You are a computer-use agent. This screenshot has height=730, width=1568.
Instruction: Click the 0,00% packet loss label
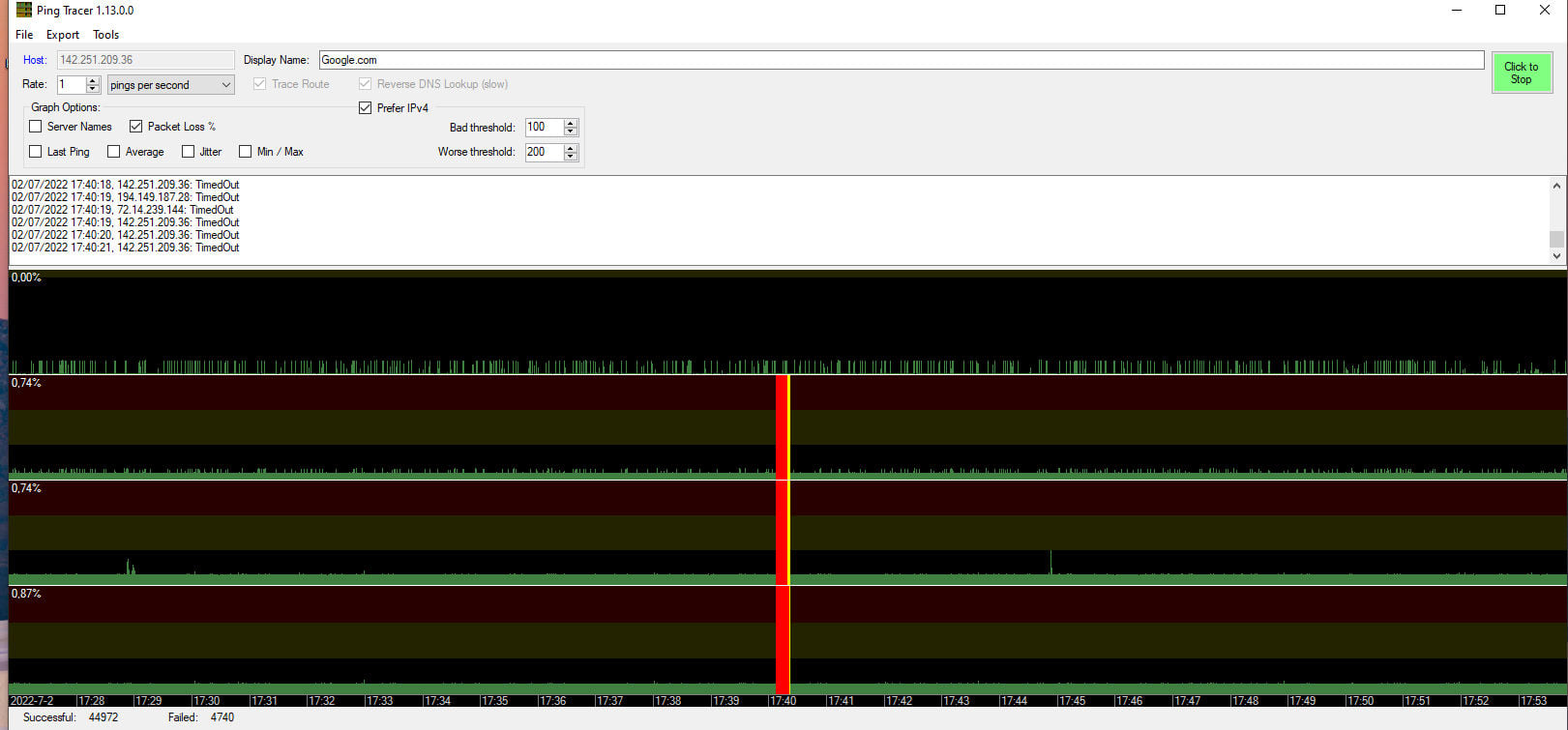click(x=26, y=277)
